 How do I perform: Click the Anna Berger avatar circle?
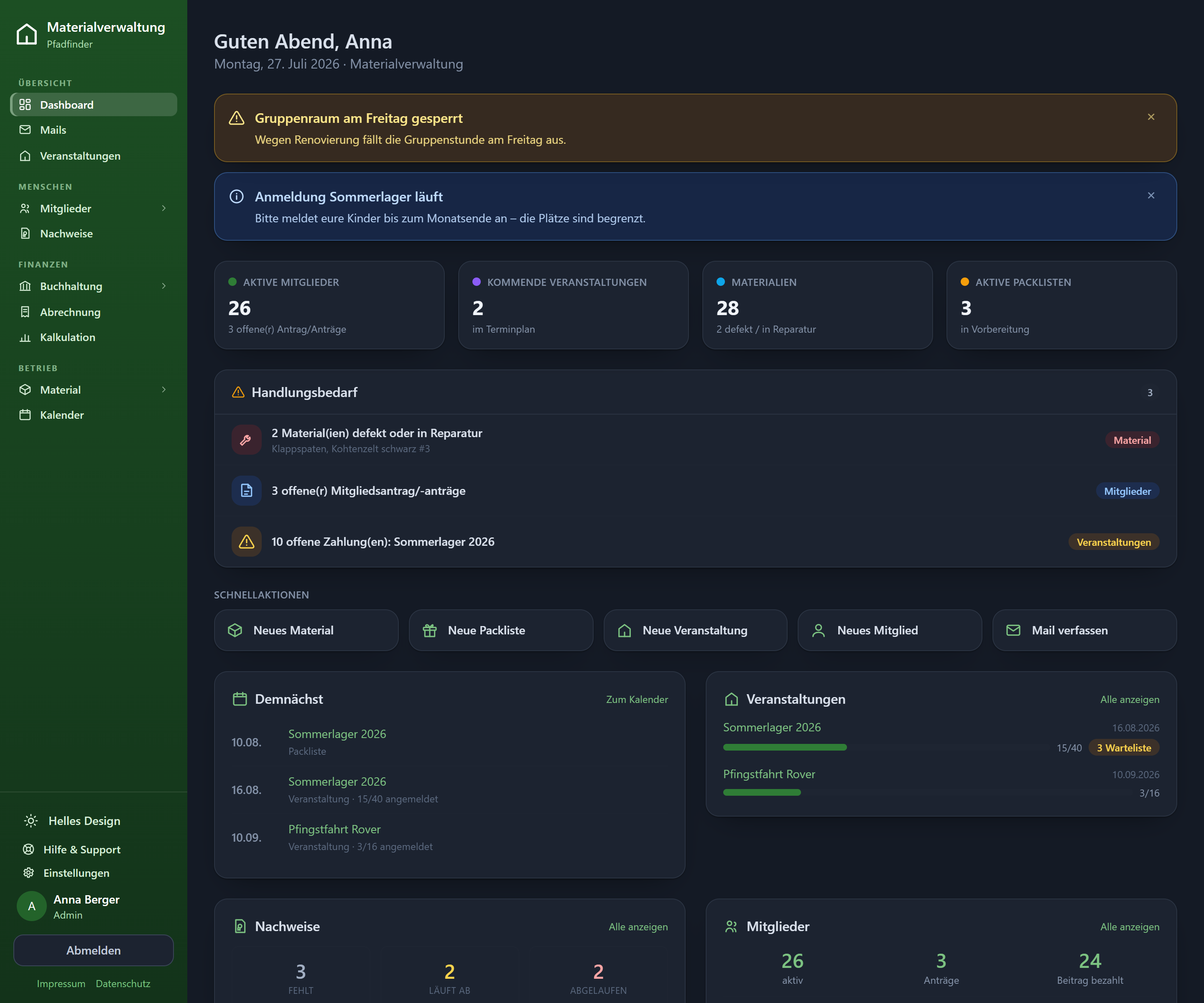(31, 906)
